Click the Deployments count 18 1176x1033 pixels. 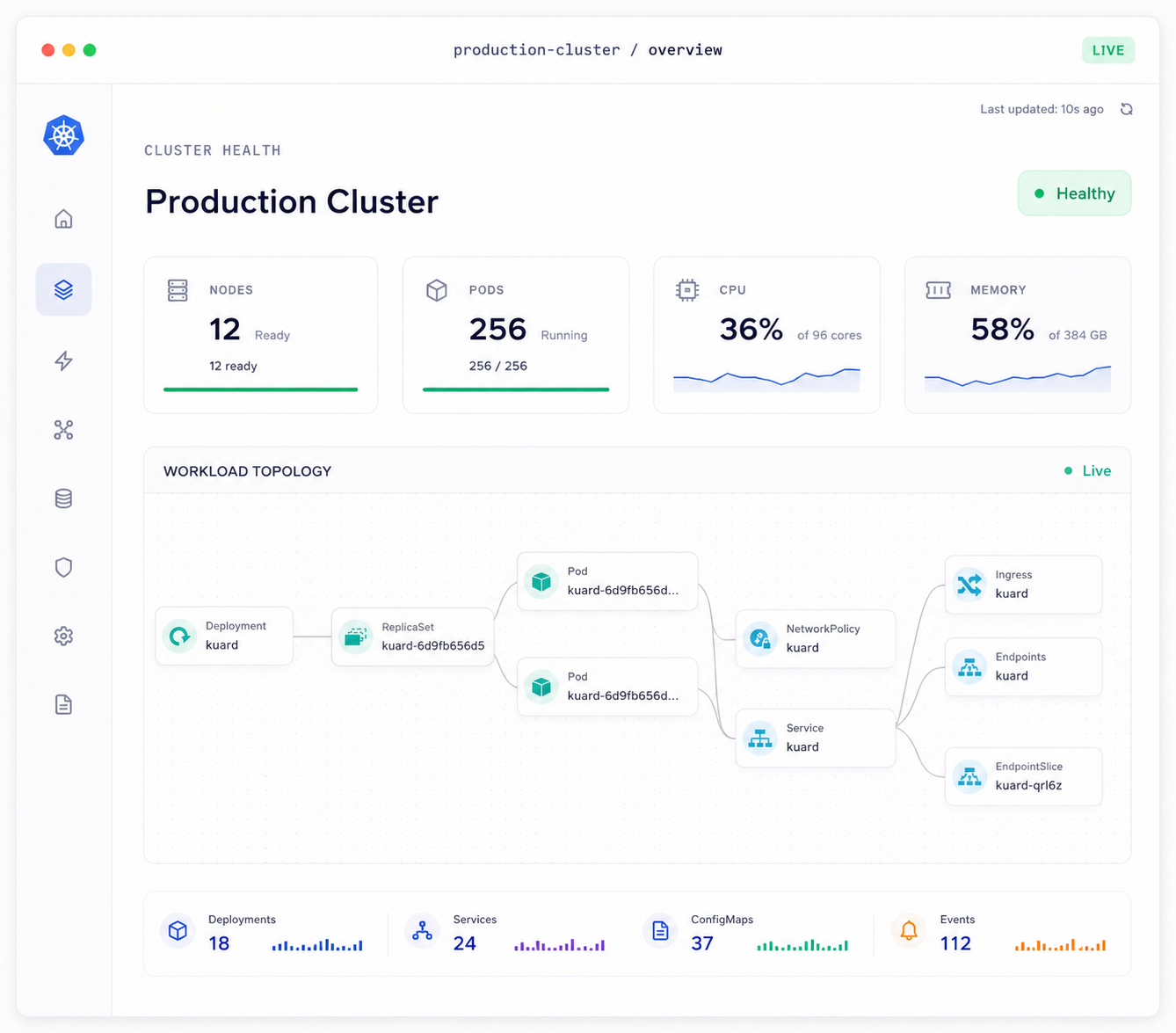tap(219, 943)
